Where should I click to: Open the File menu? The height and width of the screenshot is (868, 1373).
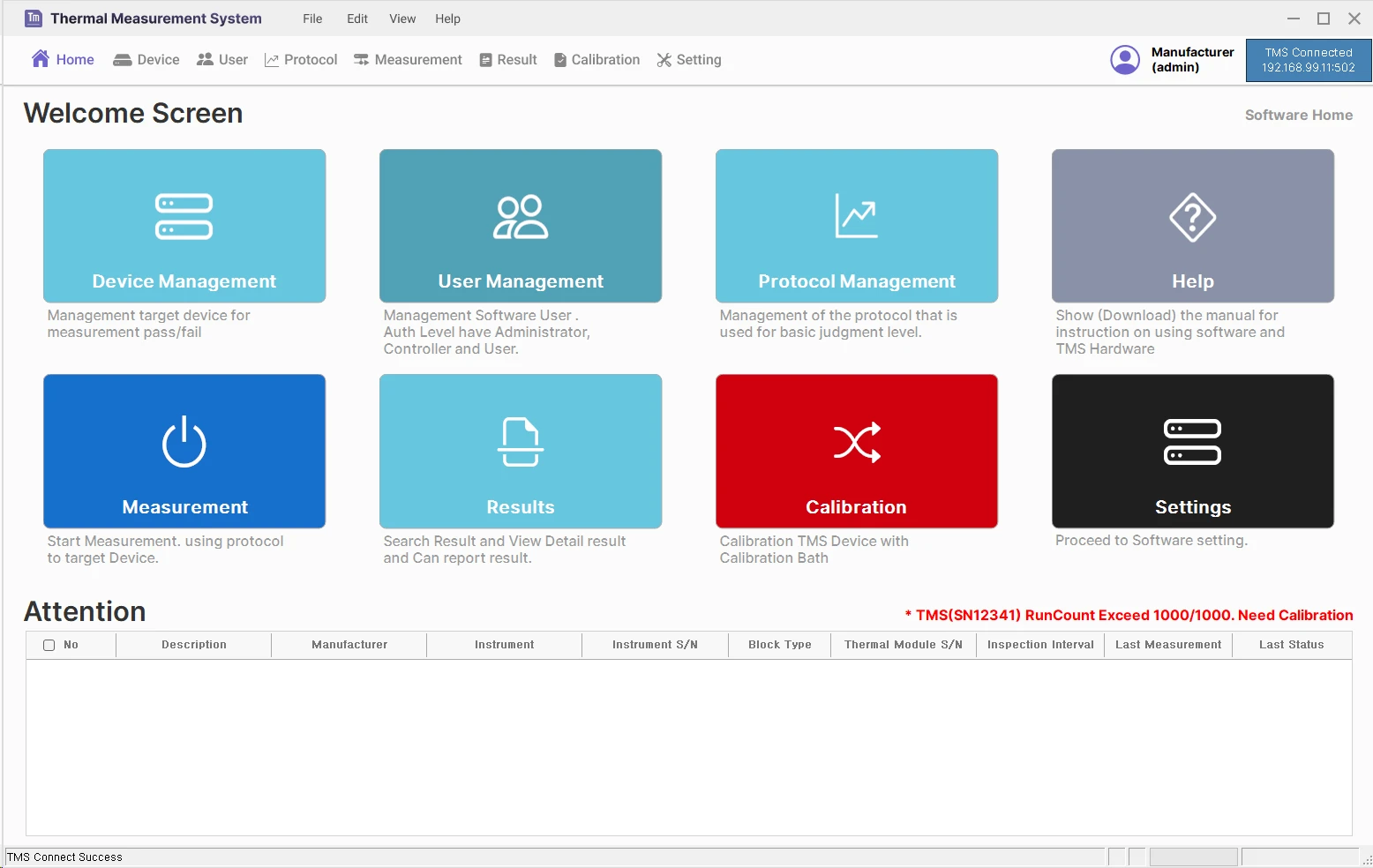(x=312, y=19)
